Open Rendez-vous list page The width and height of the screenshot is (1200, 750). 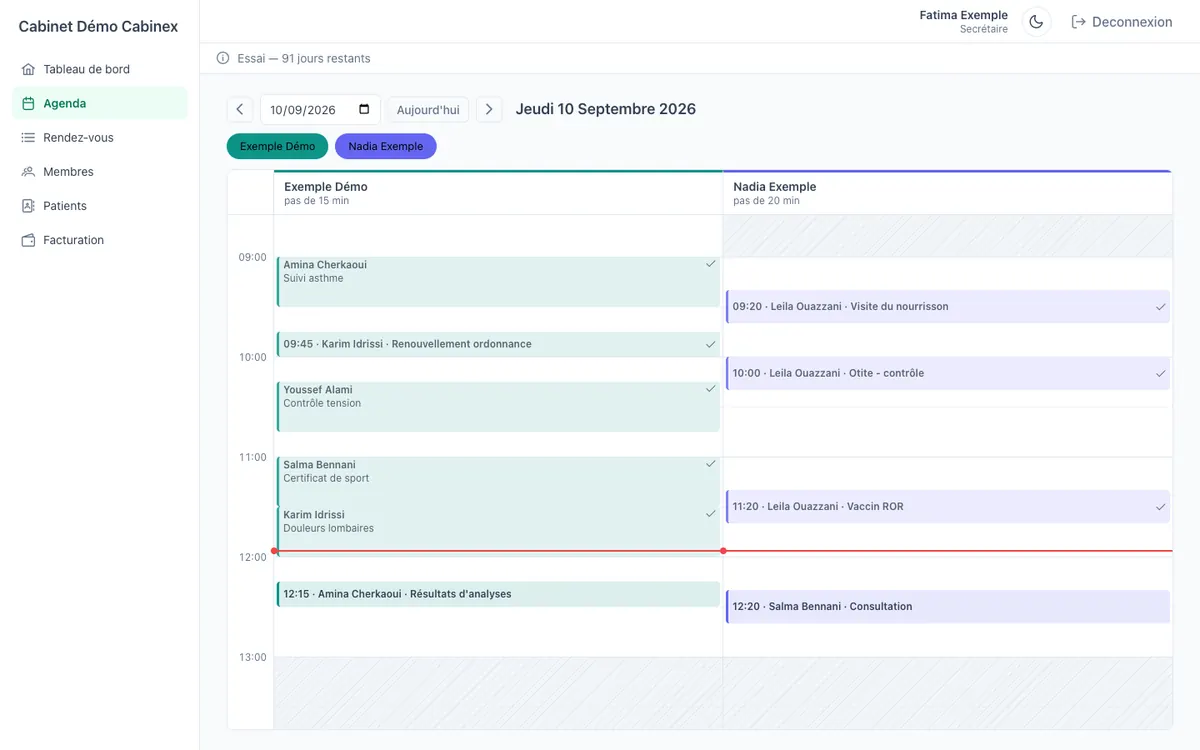pos(100,137)
